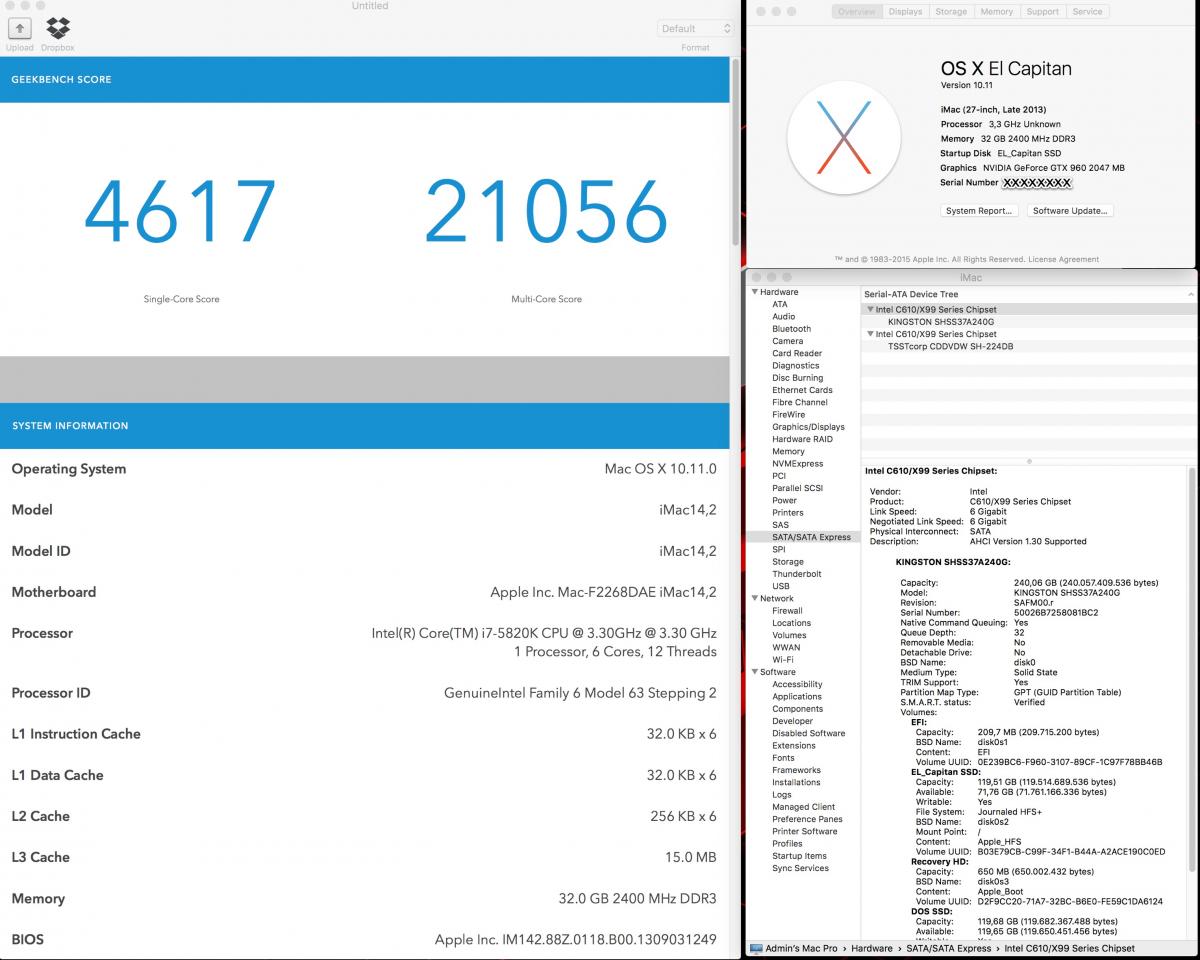This screenshot has height=960, width=1200.
Task: Select Logs under Software
Action: (781, 794)
